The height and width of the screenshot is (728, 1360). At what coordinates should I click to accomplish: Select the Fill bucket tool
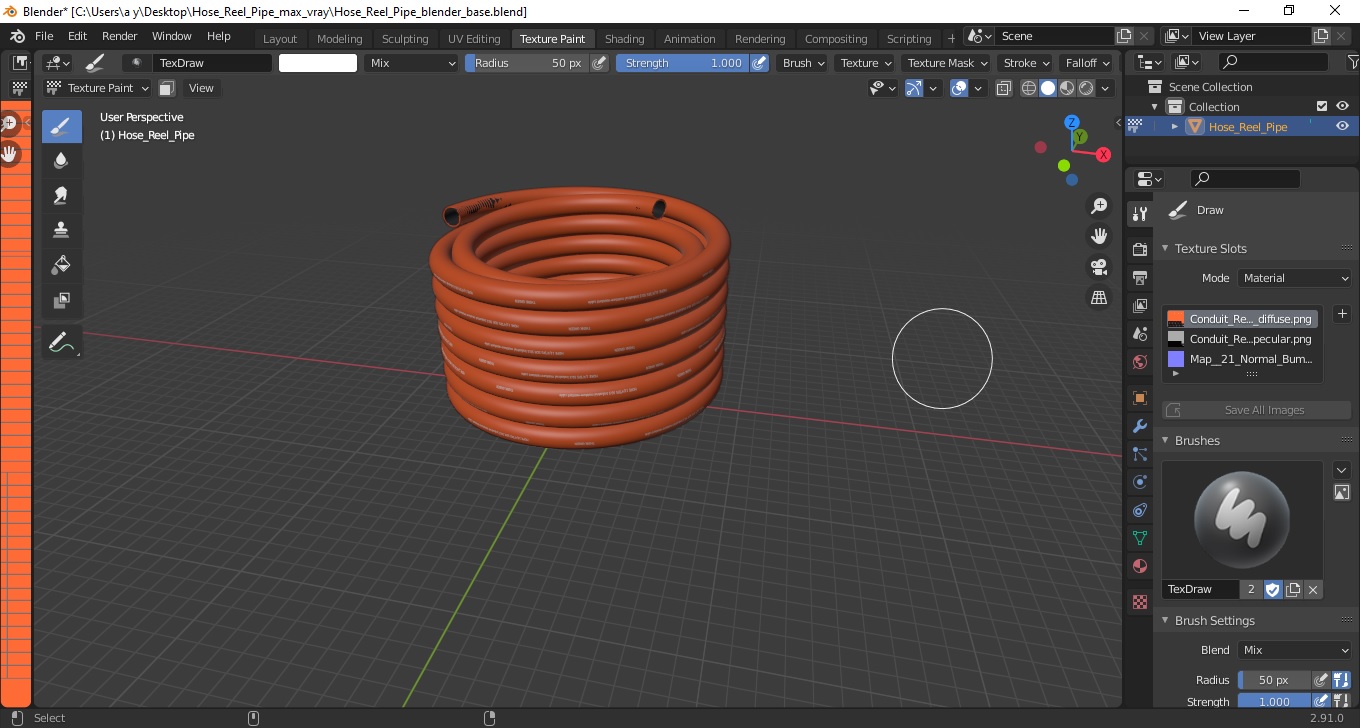pos(62,265)
